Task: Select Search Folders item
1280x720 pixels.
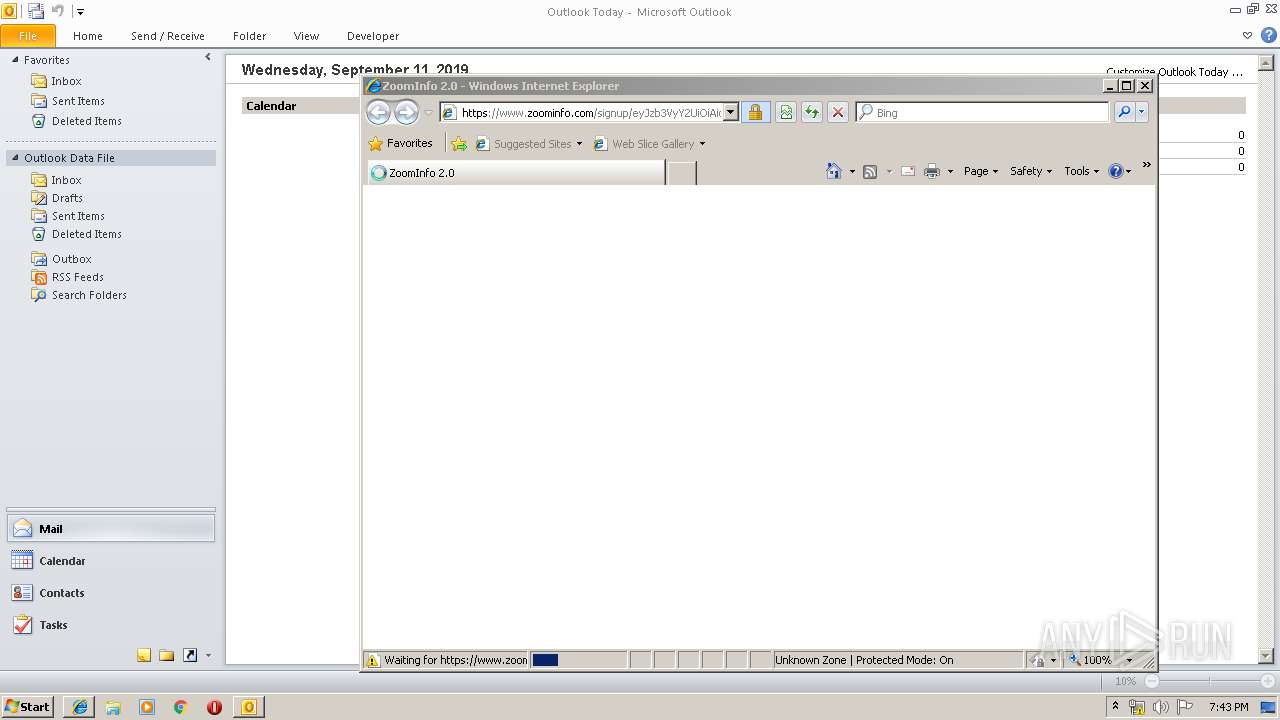Action: [x=89, y=295]
